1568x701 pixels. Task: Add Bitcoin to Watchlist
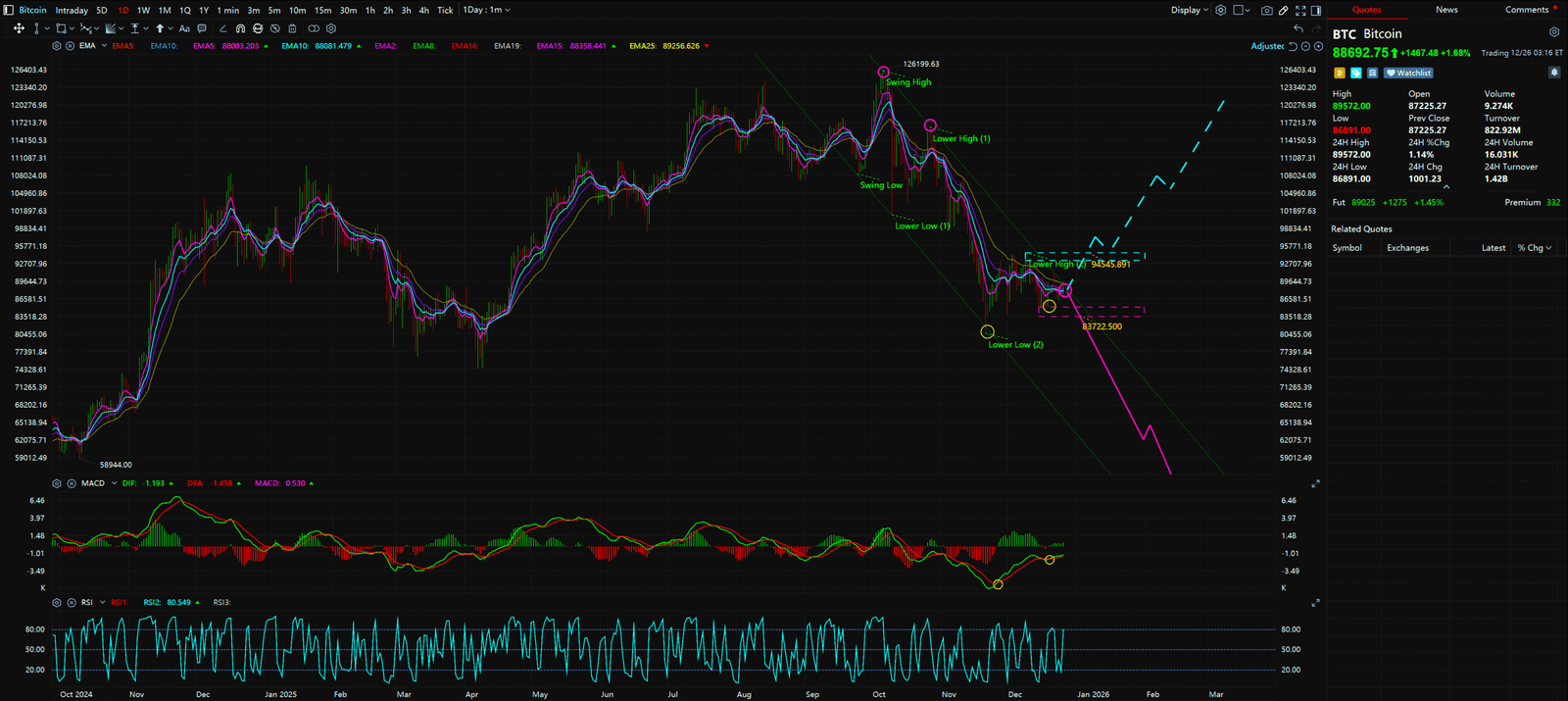(1408, 73)
